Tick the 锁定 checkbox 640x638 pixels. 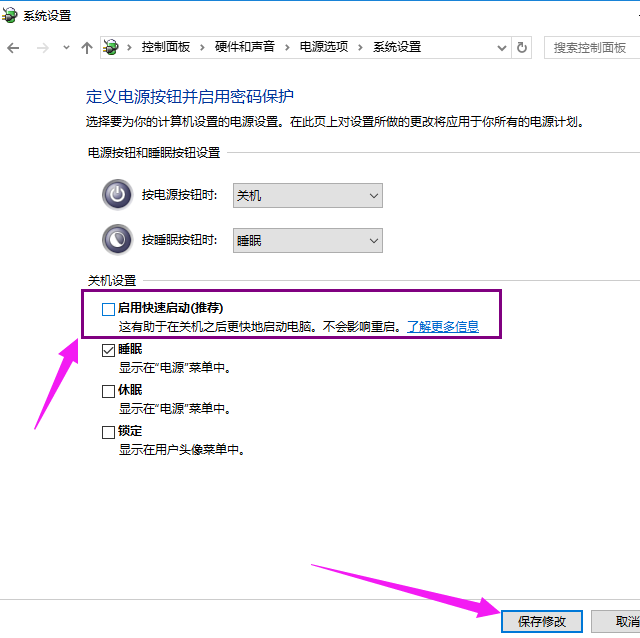pos(108,433)
